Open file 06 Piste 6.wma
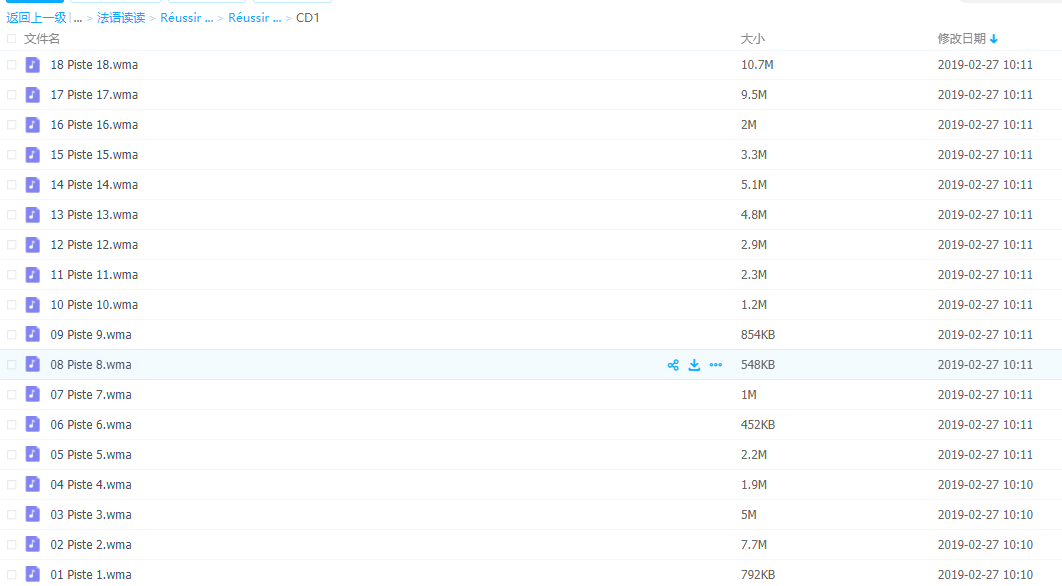 [x=91, y=425]
